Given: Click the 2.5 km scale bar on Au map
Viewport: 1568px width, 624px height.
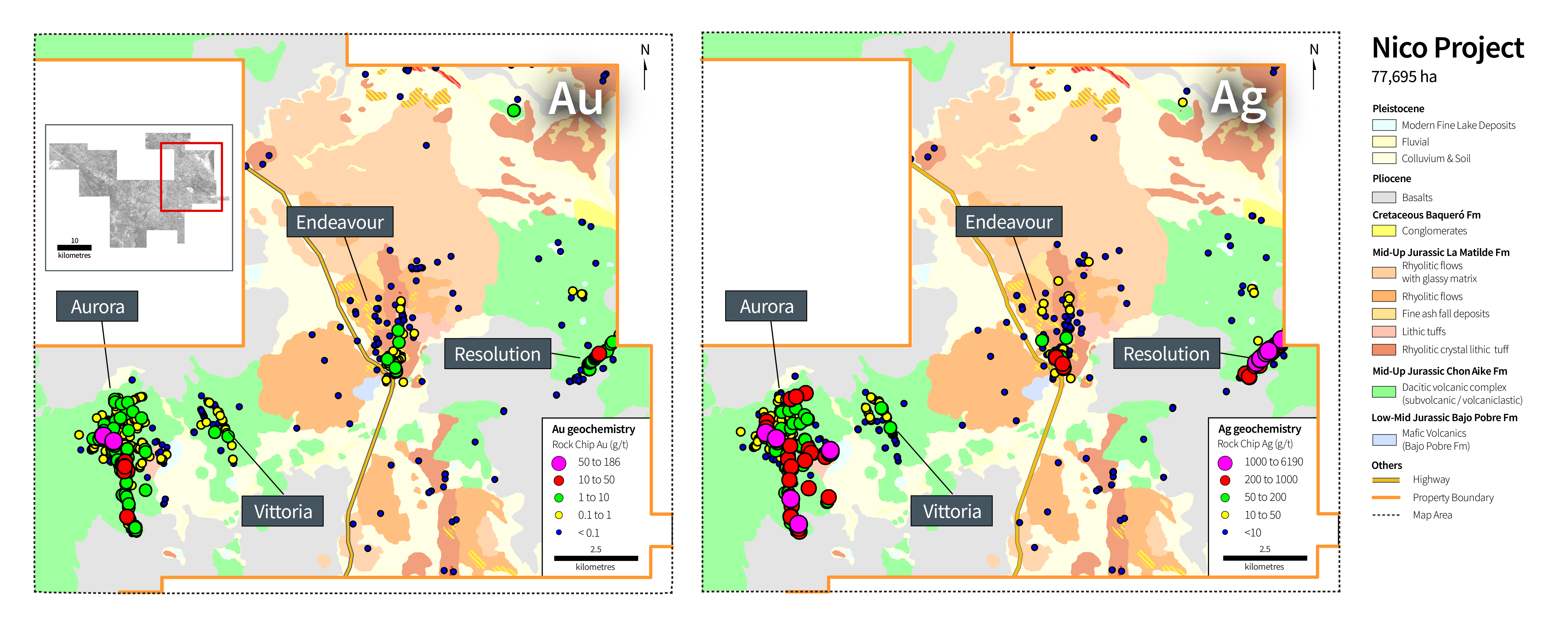Looking at the screenshot, I should [596, 558].
